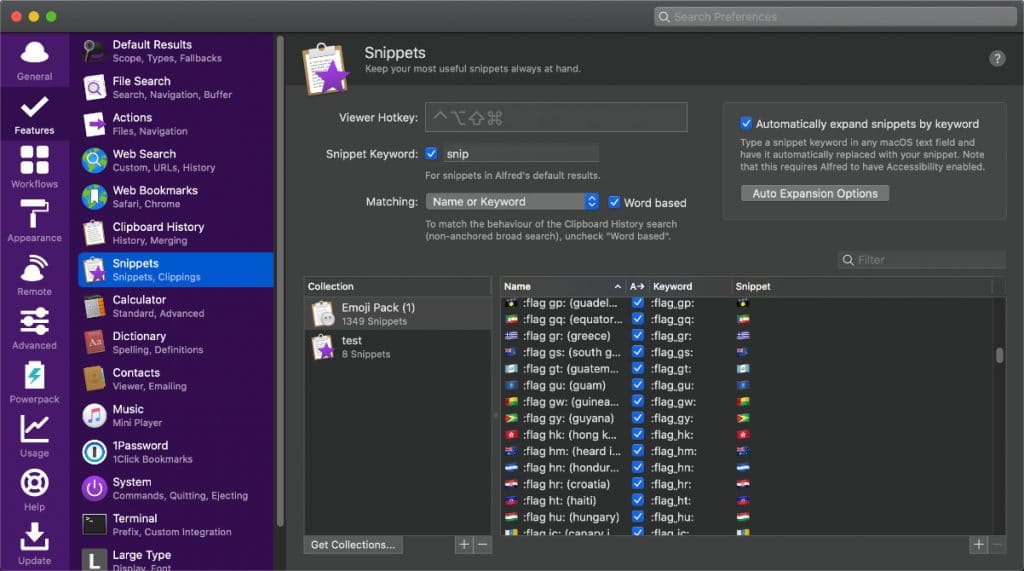Click the Auto Expansion Options button
This screenshot has height=571, width=1024.
coord(814,193)
